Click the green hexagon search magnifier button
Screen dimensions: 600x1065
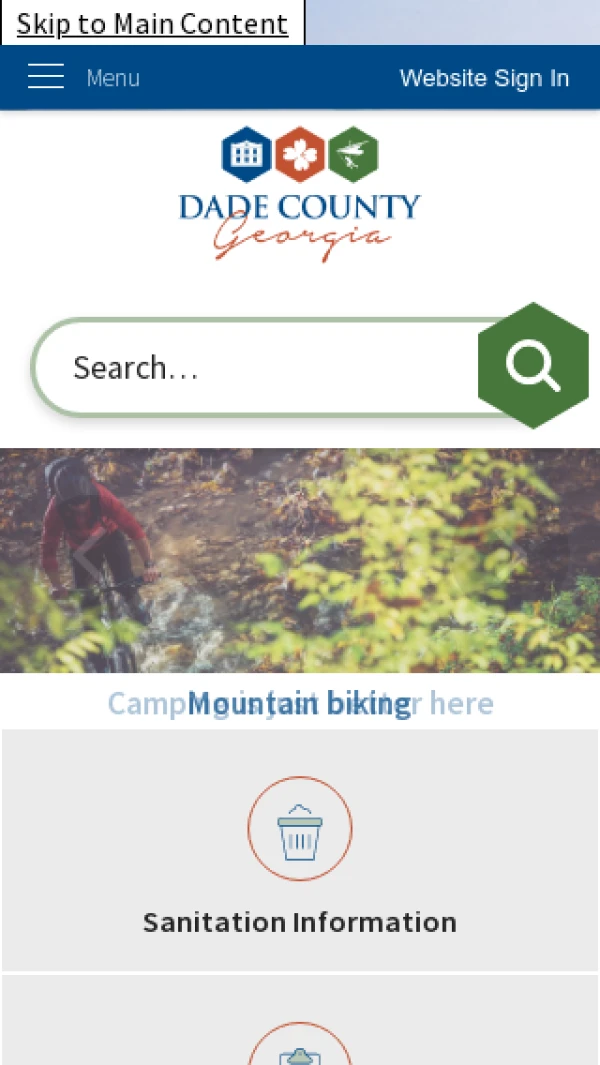533,365
